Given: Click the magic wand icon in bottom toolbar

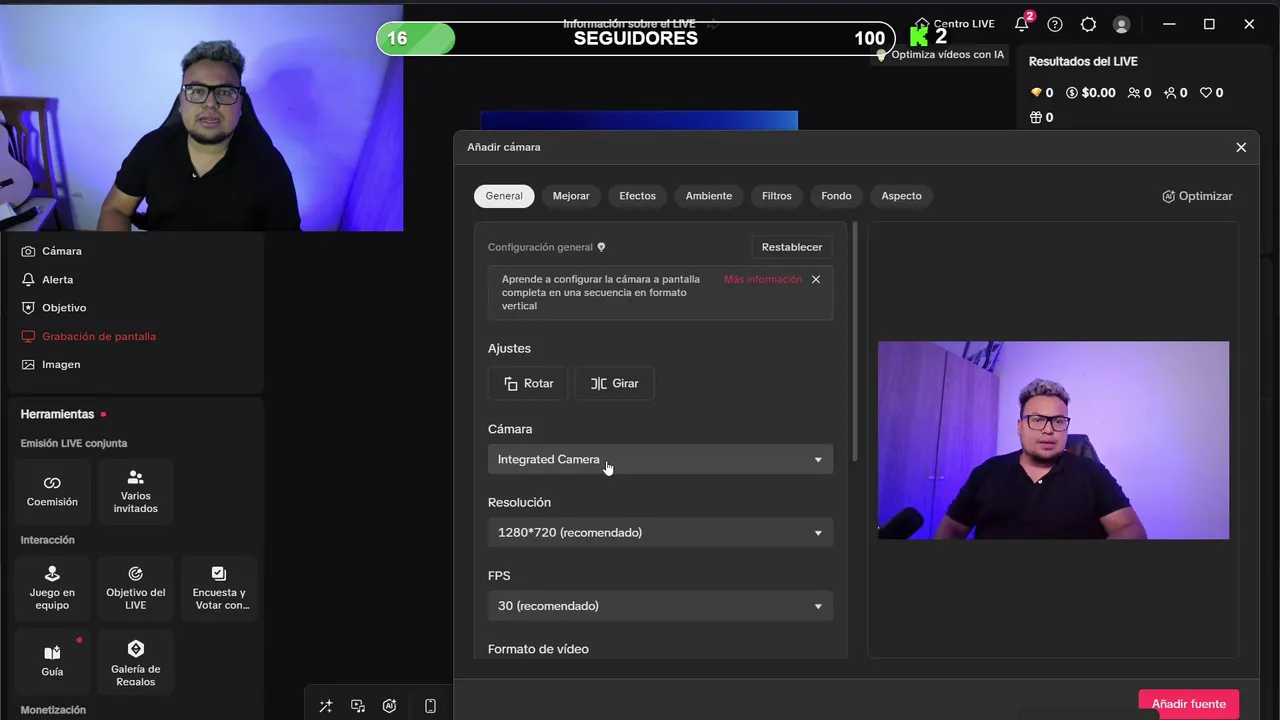Looking at the screenshot, I should 326,706.
